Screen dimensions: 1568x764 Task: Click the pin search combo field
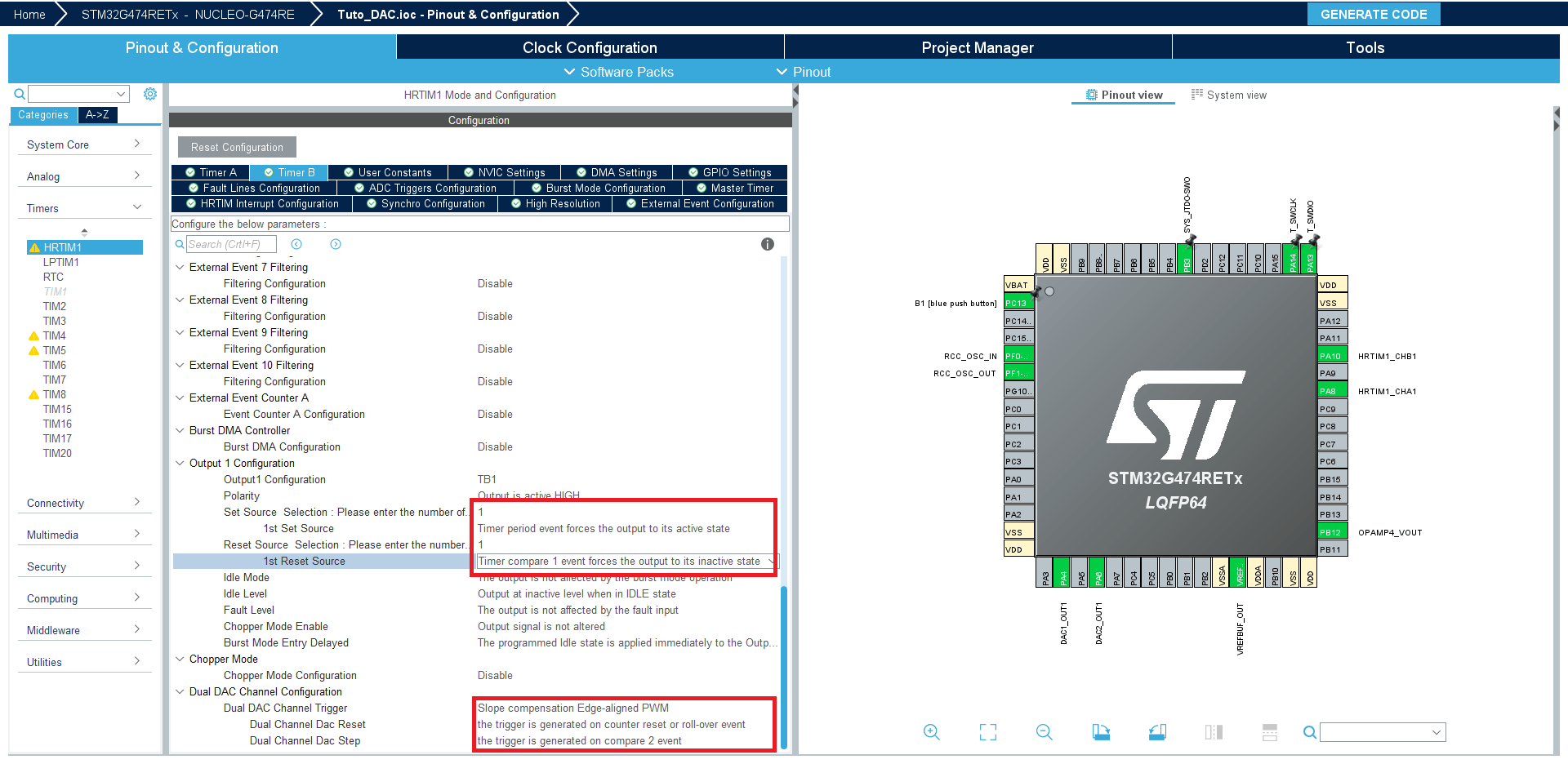(1383, 732)
